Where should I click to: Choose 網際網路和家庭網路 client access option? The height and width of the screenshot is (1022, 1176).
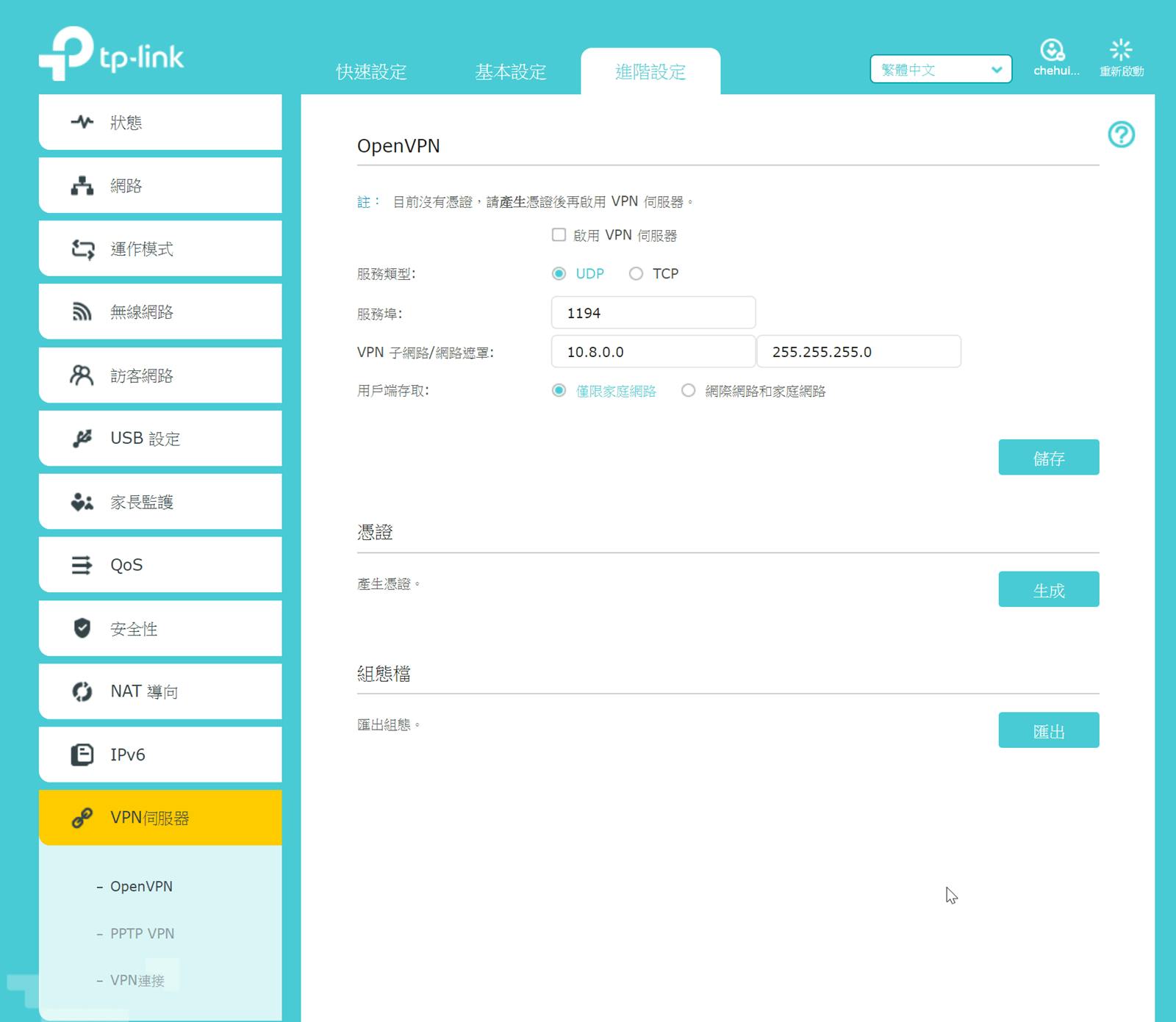coord(689,391)
